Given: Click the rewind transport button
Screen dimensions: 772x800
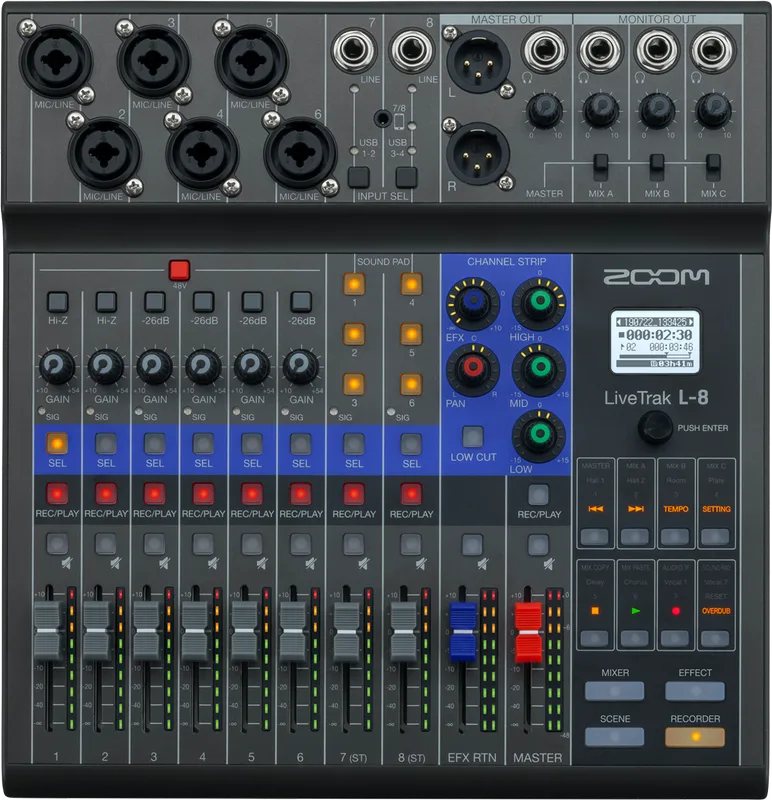Looking at the screenshot, I should (x=595, y=536).
